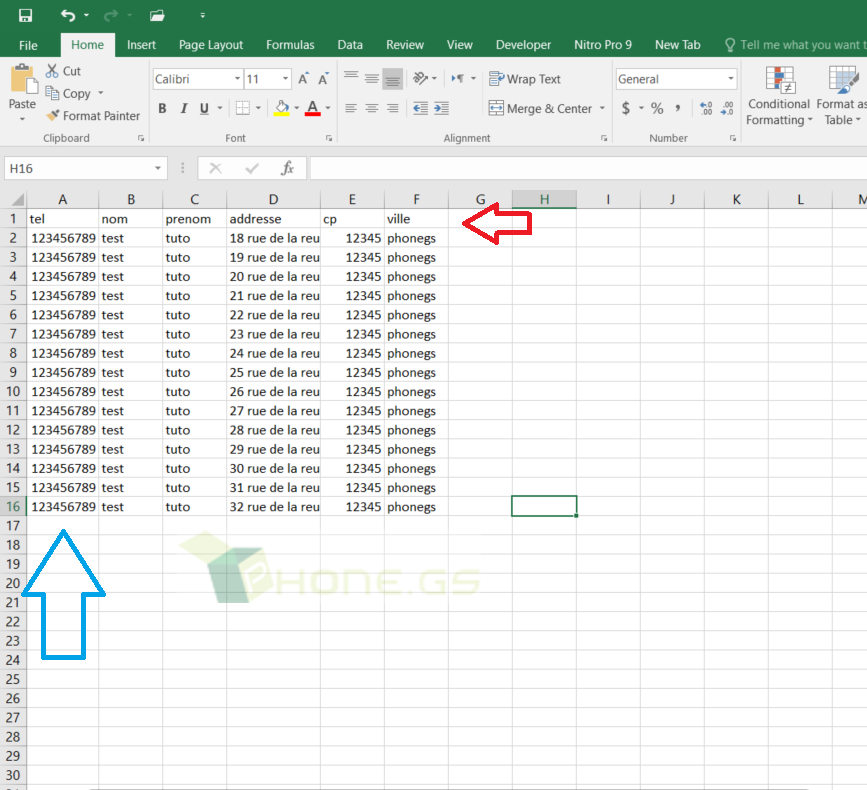Click the Undo arrow icon

click(67, 15)
